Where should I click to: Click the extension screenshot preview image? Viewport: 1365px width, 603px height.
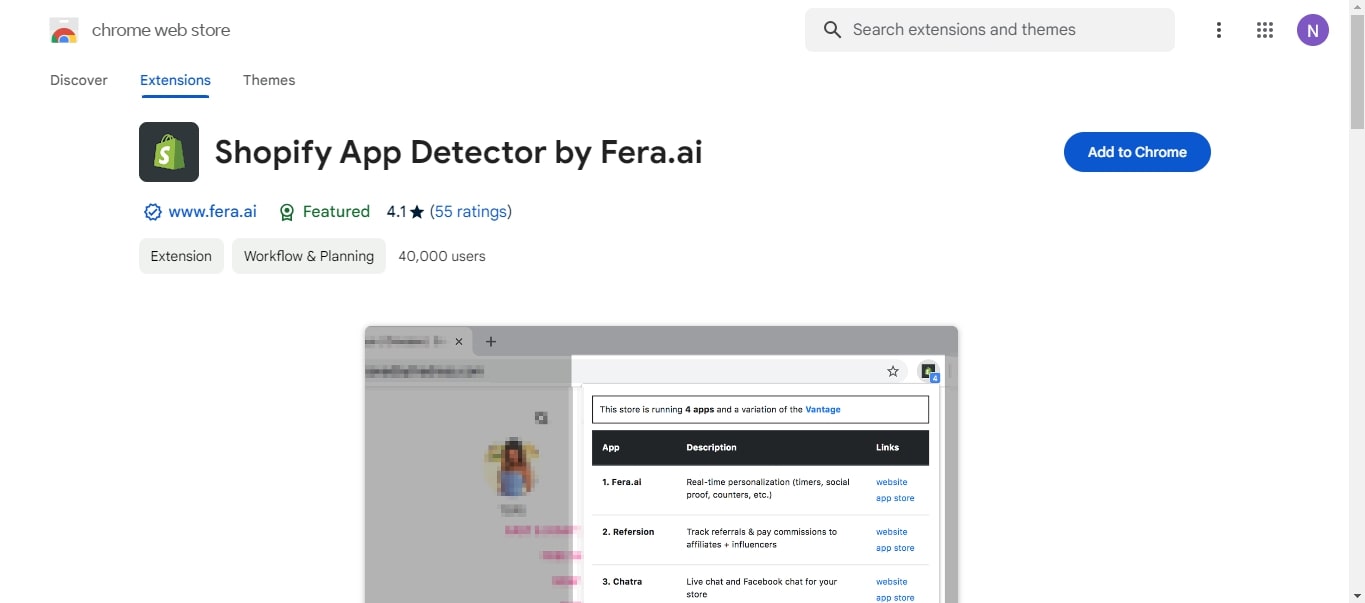[661, 464]
